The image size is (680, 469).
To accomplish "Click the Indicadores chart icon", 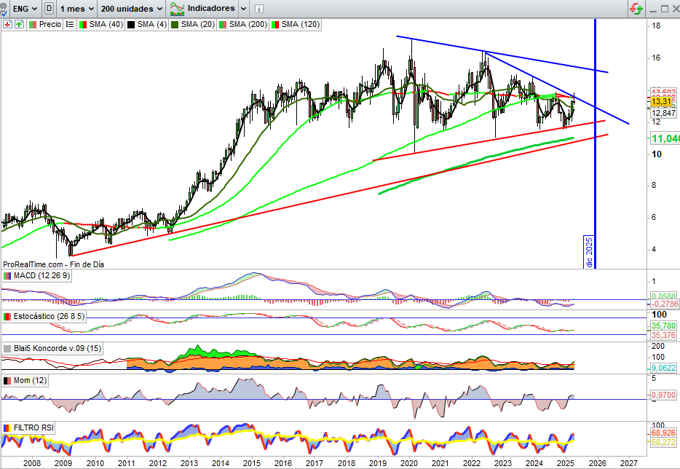I will 177,8.
